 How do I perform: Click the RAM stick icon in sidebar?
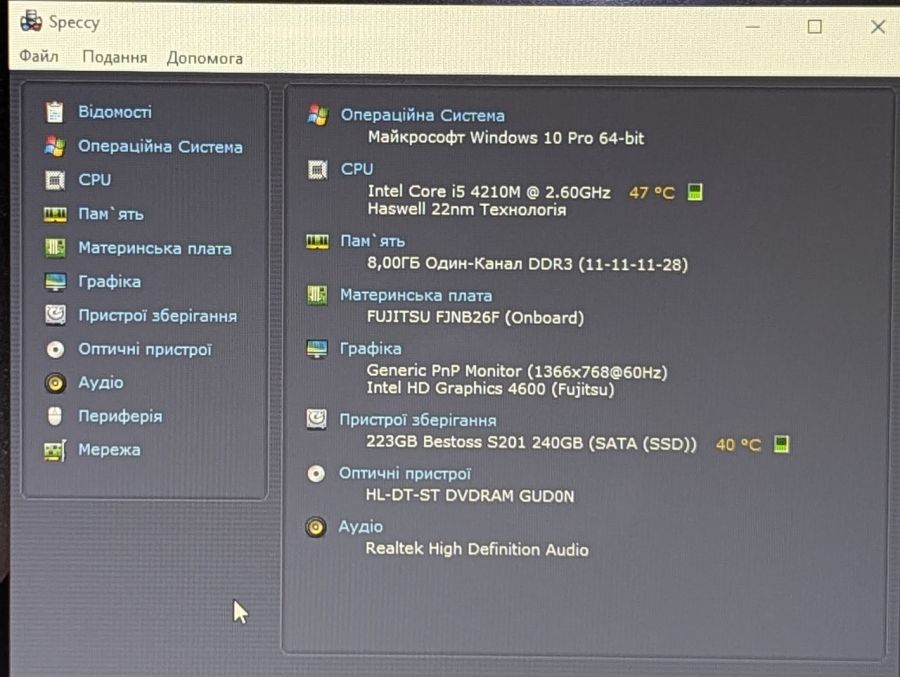click(55, 215)
